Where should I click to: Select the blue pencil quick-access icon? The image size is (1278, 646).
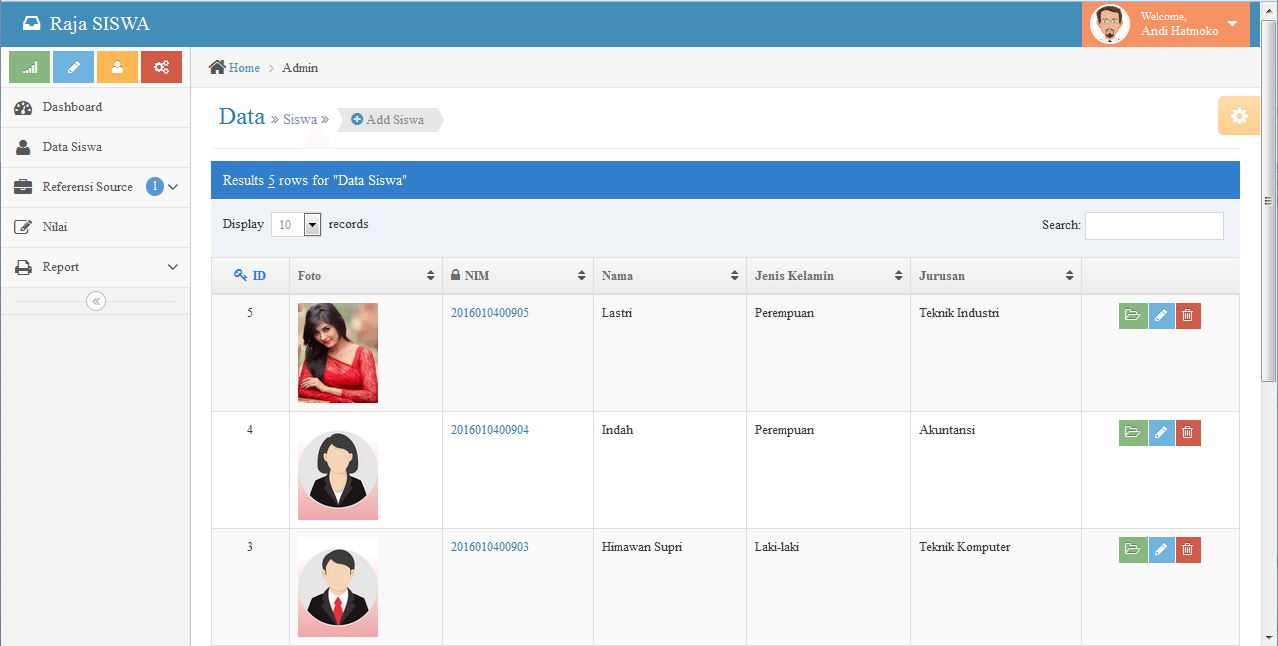click(73, 66)
